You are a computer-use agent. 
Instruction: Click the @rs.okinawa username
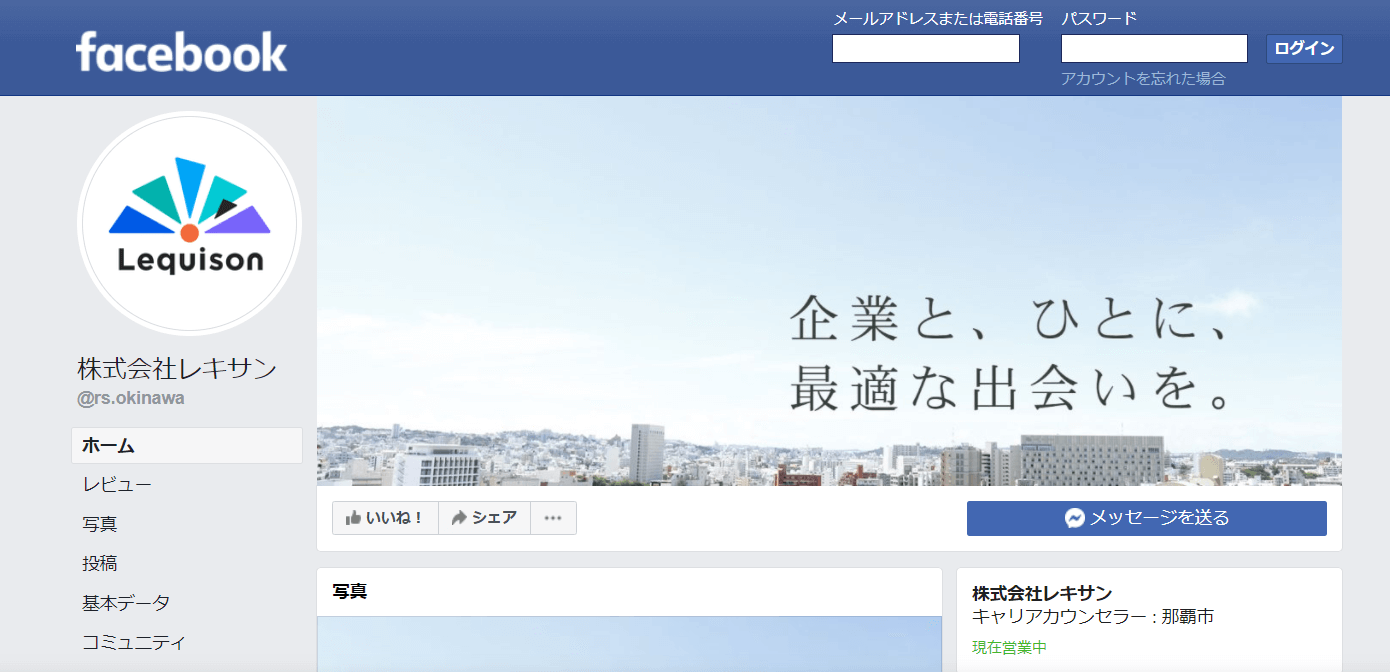pos(131,398)
